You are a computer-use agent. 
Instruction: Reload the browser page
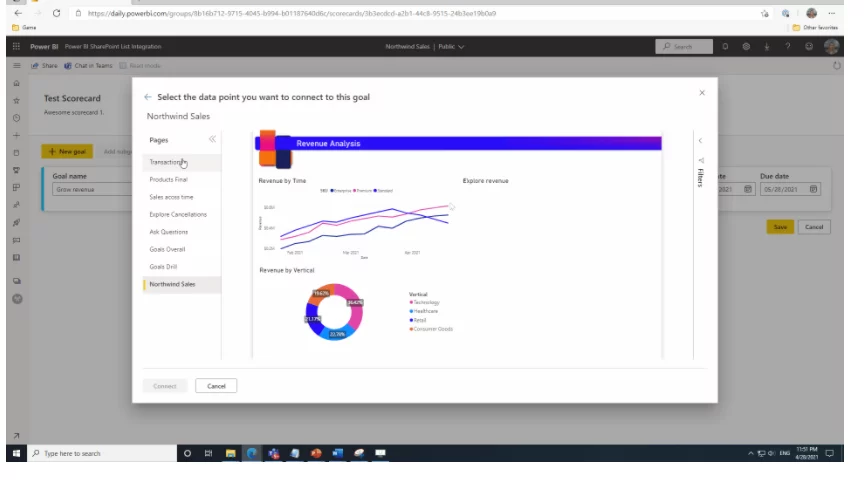coord(56,13)
